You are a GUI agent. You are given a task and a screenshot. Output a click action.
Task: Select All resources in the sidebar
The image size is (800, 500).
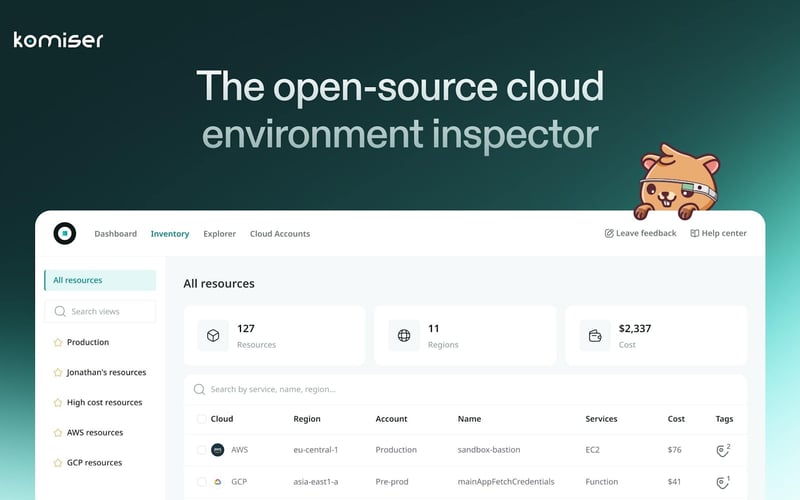(100, 280)
